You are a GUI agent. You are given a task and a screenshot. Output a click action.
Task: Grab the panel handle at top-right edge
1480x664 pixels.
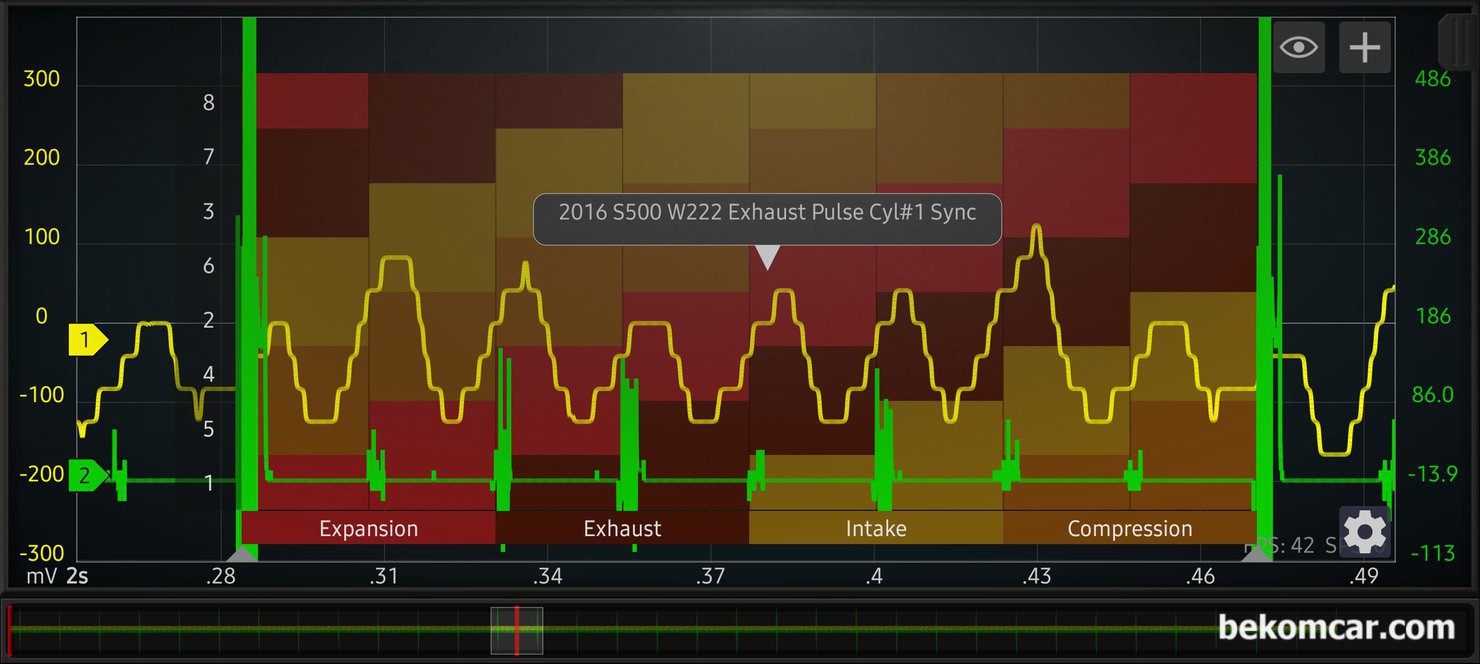[1458, 40]
